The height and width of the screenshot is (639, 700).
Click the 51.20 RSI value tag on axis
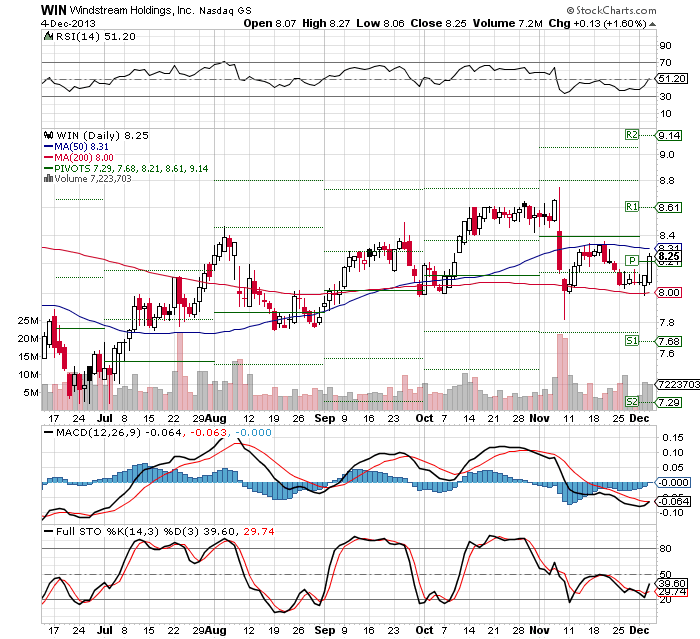[672, 79]
